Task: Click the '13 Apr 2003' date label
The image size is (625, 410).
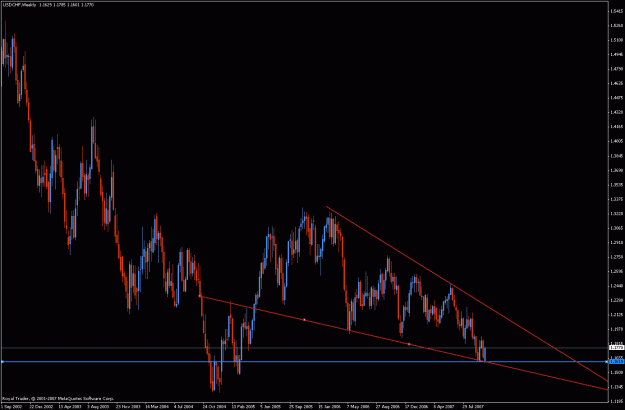Action: (x=70, y=407)
